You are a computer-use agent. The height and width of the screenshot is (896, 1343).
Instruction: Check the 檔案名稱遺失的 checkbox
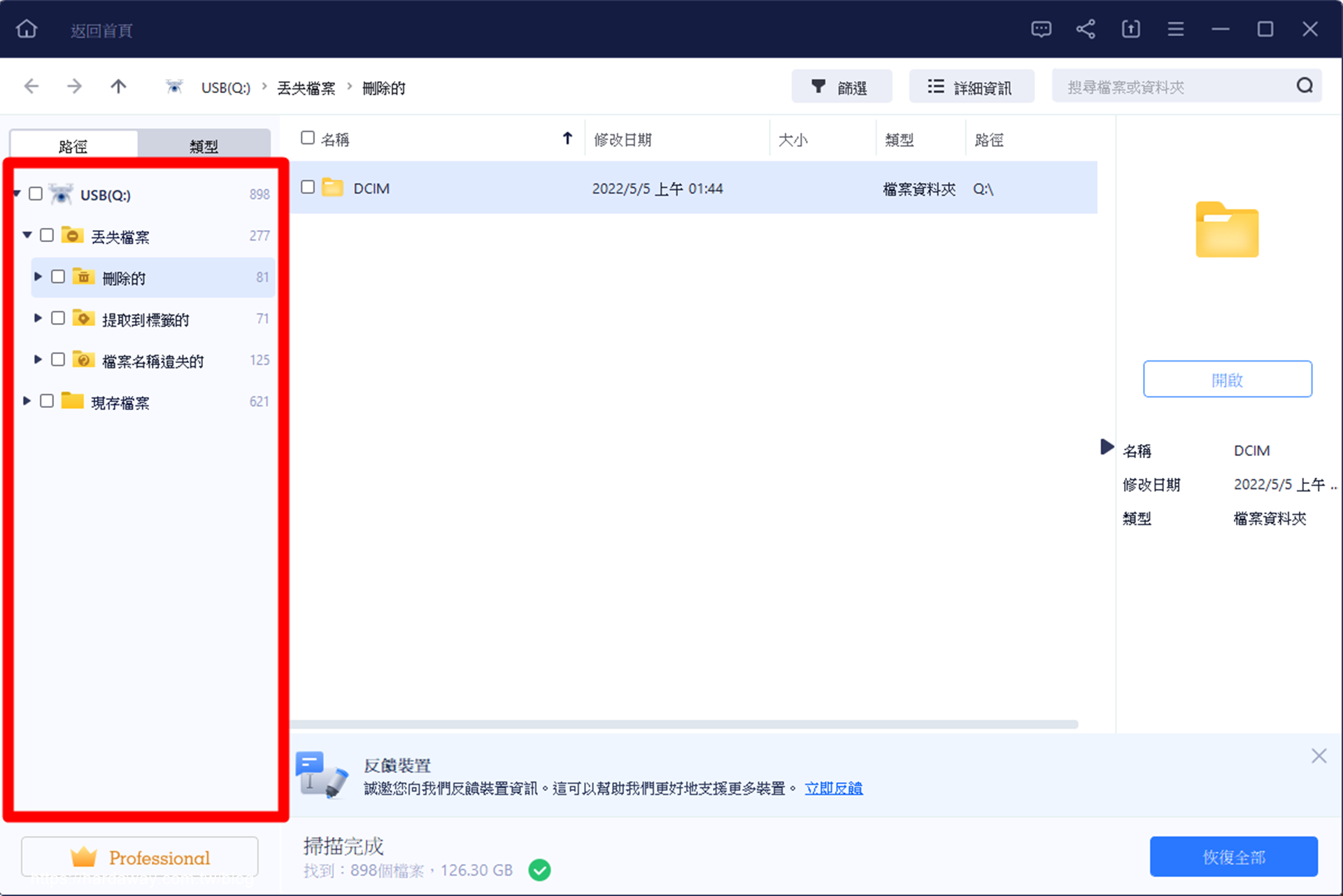point(58,360)
